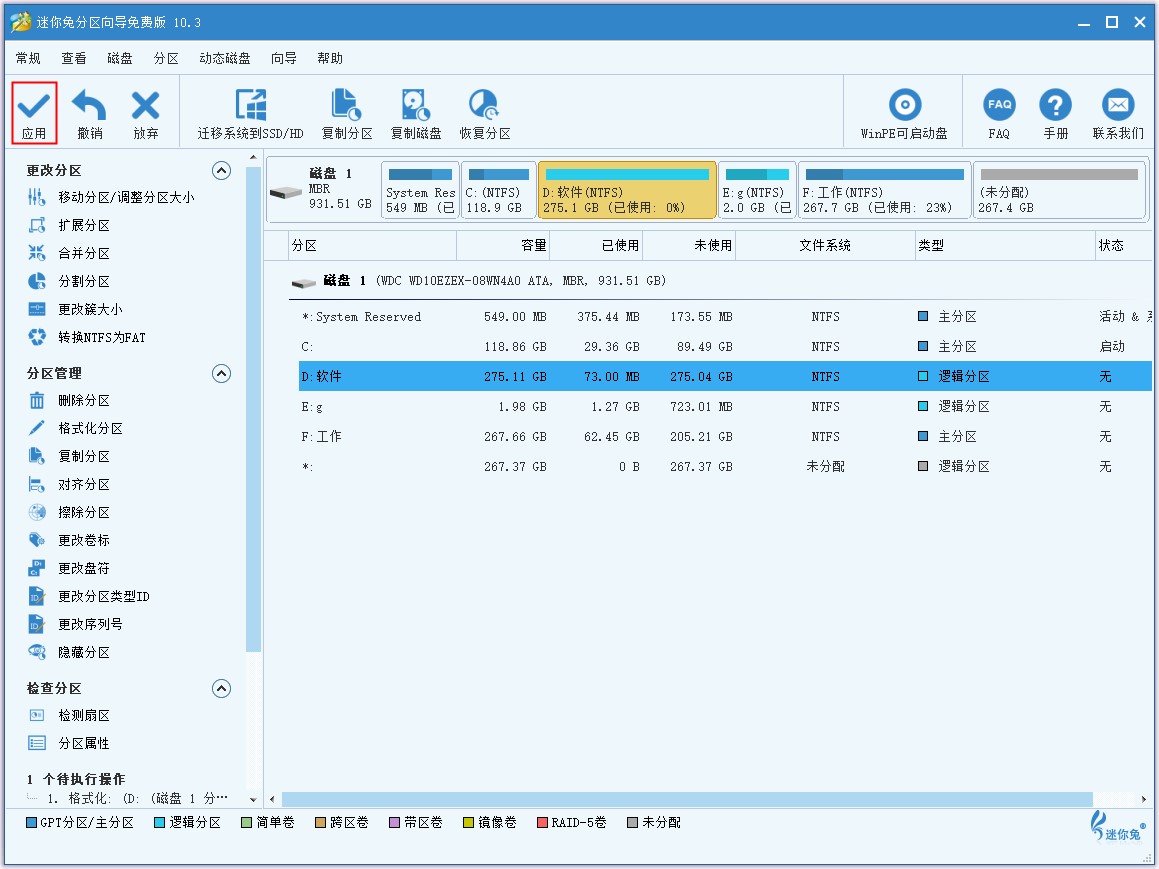The height and width of the screenshot is (869, 1159).
Task: Choose 合并分区 in the sidebar
Action: click(x=84, y=253)
